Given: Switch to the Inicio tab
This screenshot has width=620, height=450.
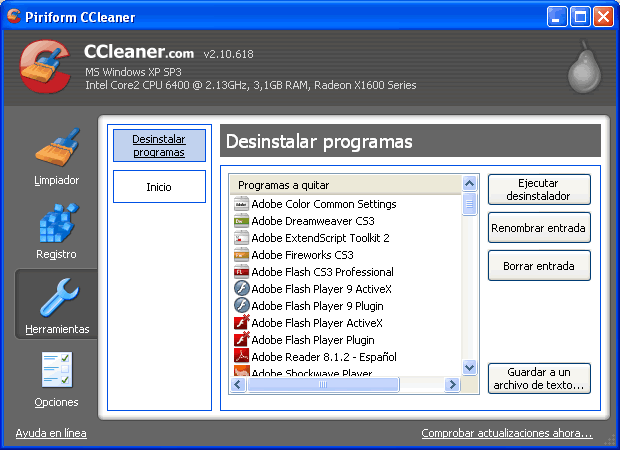Looking at the screenshot, I should tap(159, 187).
